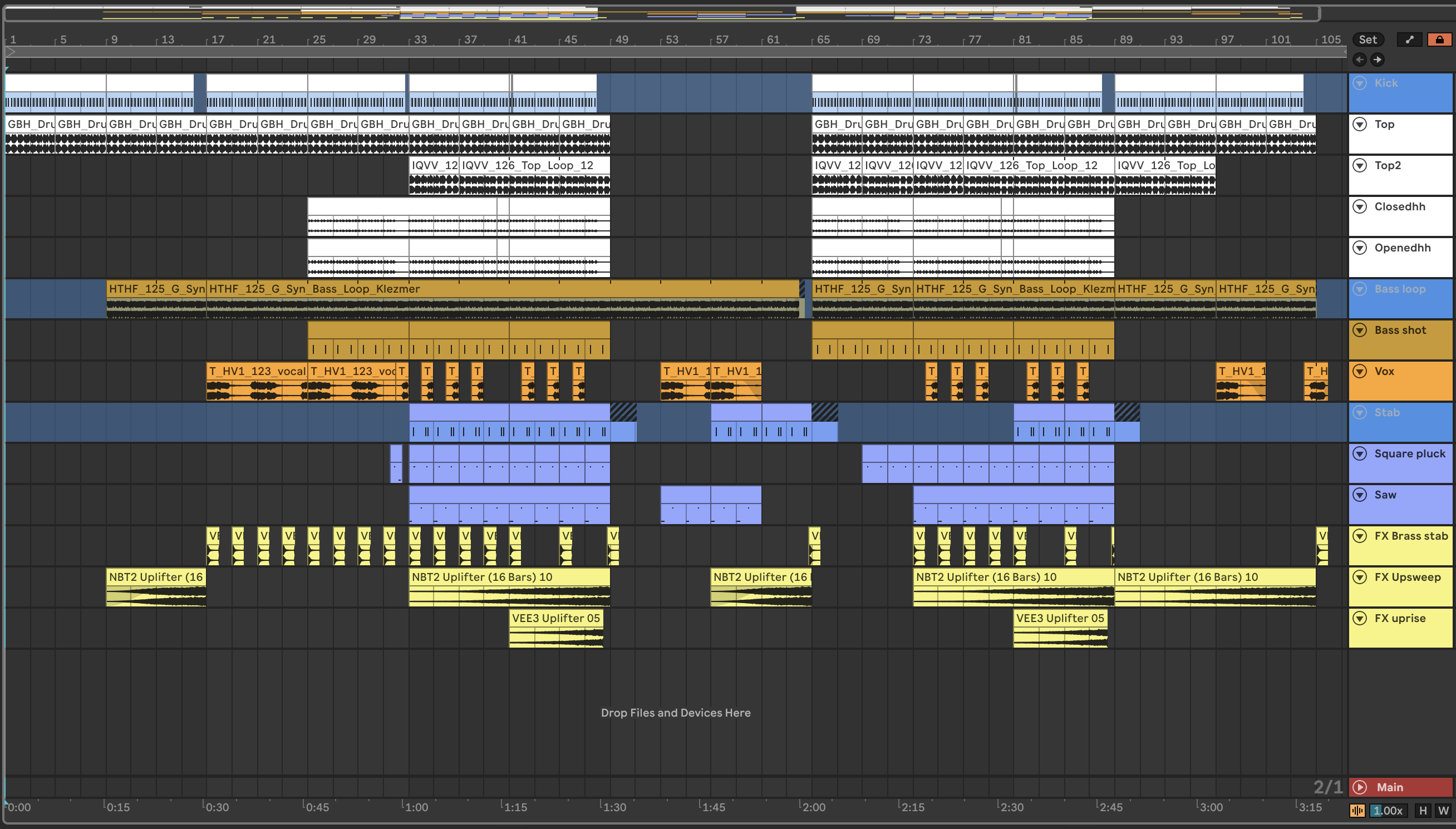The width and height of the screenshot is (1456, 829).
Task: Jump to the next locator arrow
Action: pos(1377,59)
